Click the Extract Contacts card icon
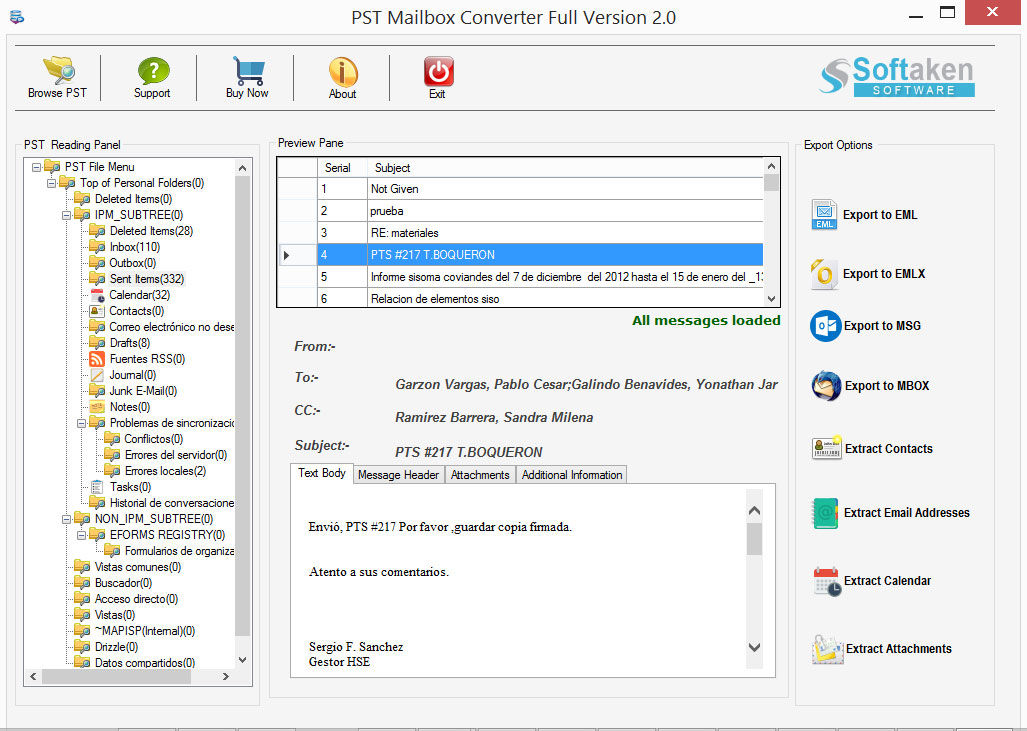Image resolution: width=1027 pixels, height=731 pixels. click(826, 448)
